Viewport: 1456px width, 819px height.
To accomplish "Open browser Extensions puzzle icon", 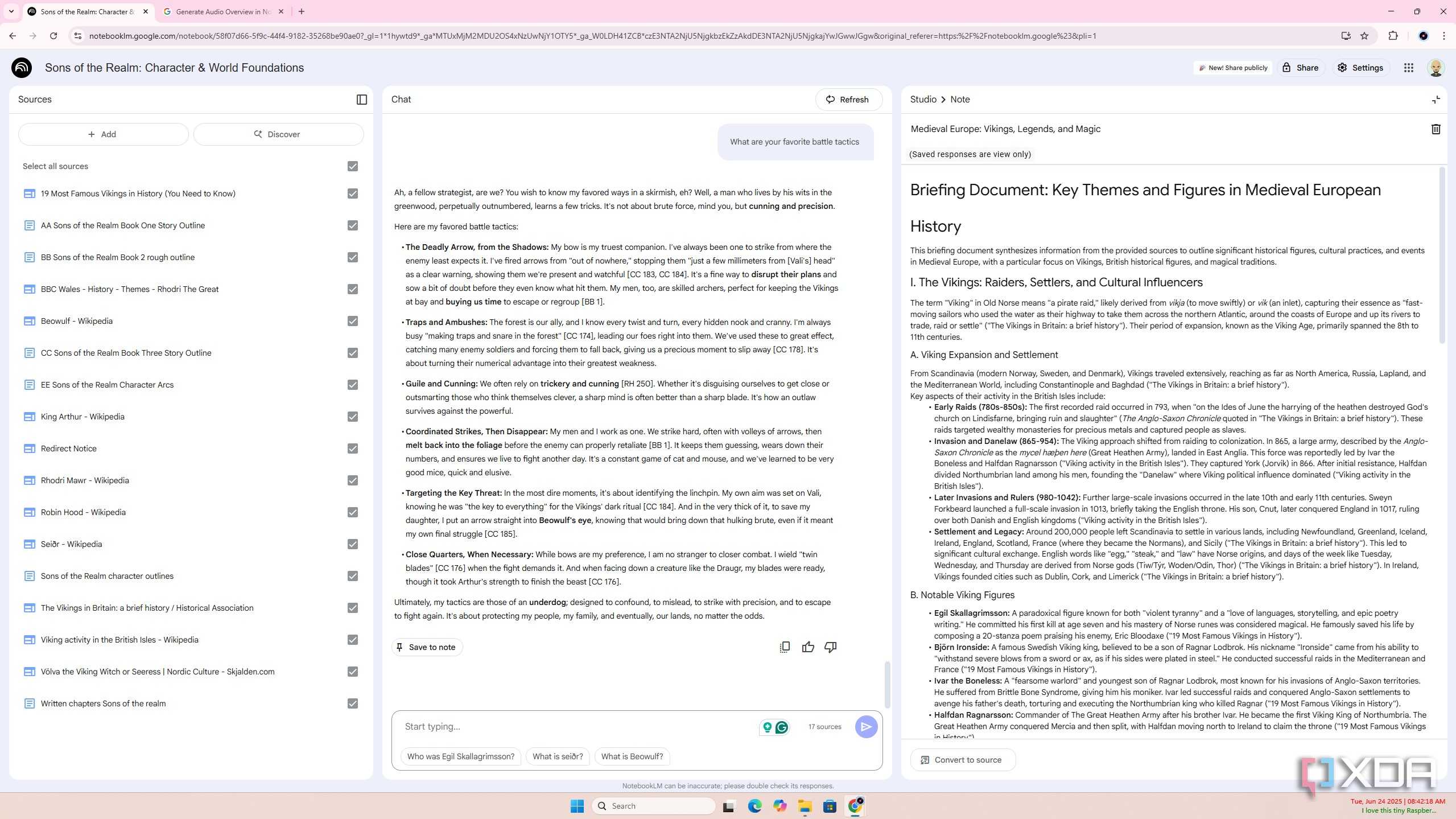I will coord(1393,36).
